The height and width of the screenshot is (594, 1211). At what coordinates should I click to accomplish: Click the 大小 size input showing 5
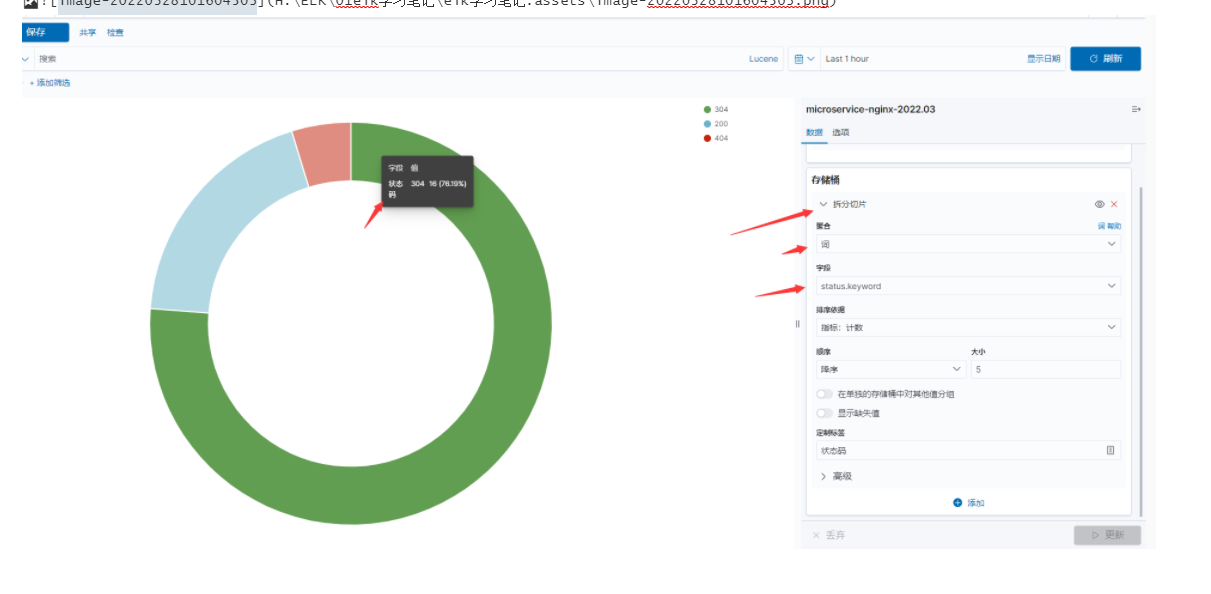tap(1046, 369)
